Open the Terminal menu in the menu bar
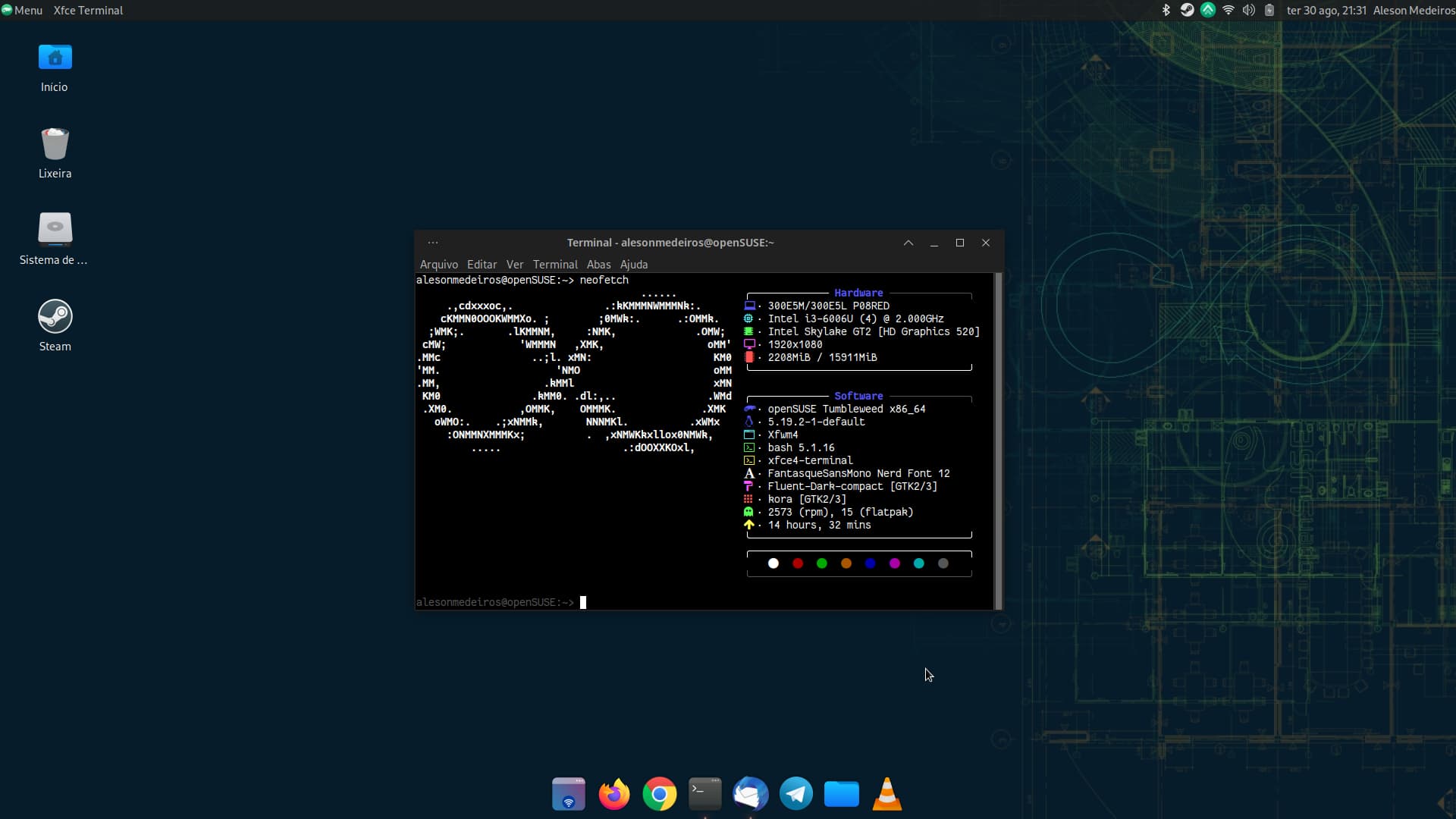The height and width of the screenshot is (819, 1456). [555, 264]
